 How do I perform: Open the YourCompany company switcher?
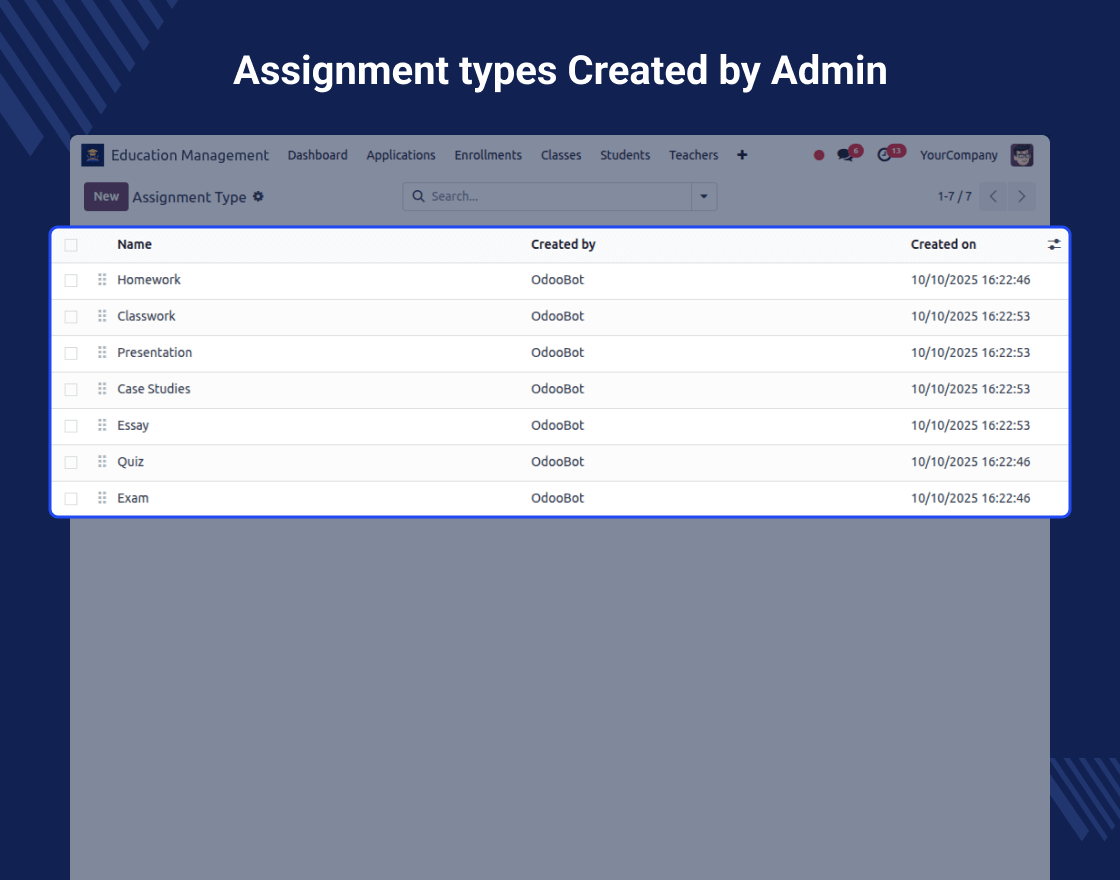(x=959, y=155)
